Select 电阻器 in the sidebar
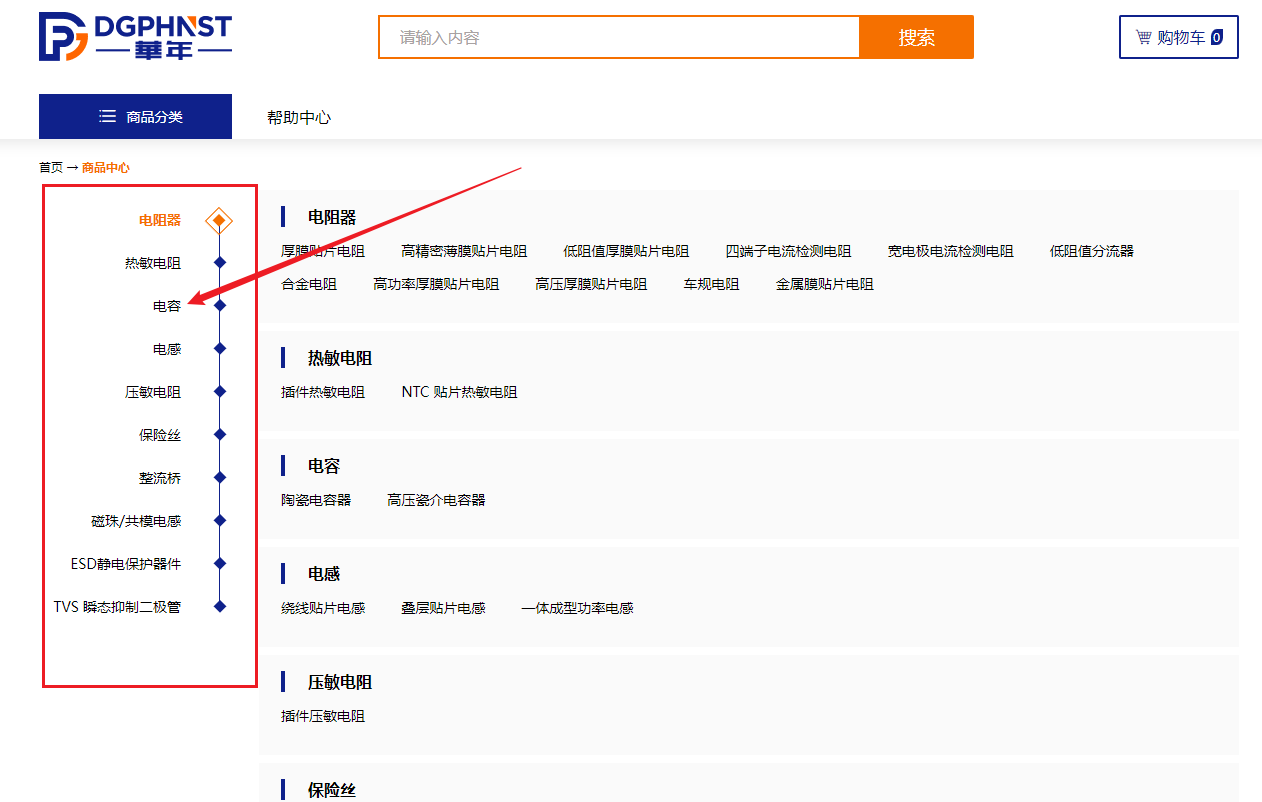The width and height of the screenshot is (1262, 802). click(160, 220)
